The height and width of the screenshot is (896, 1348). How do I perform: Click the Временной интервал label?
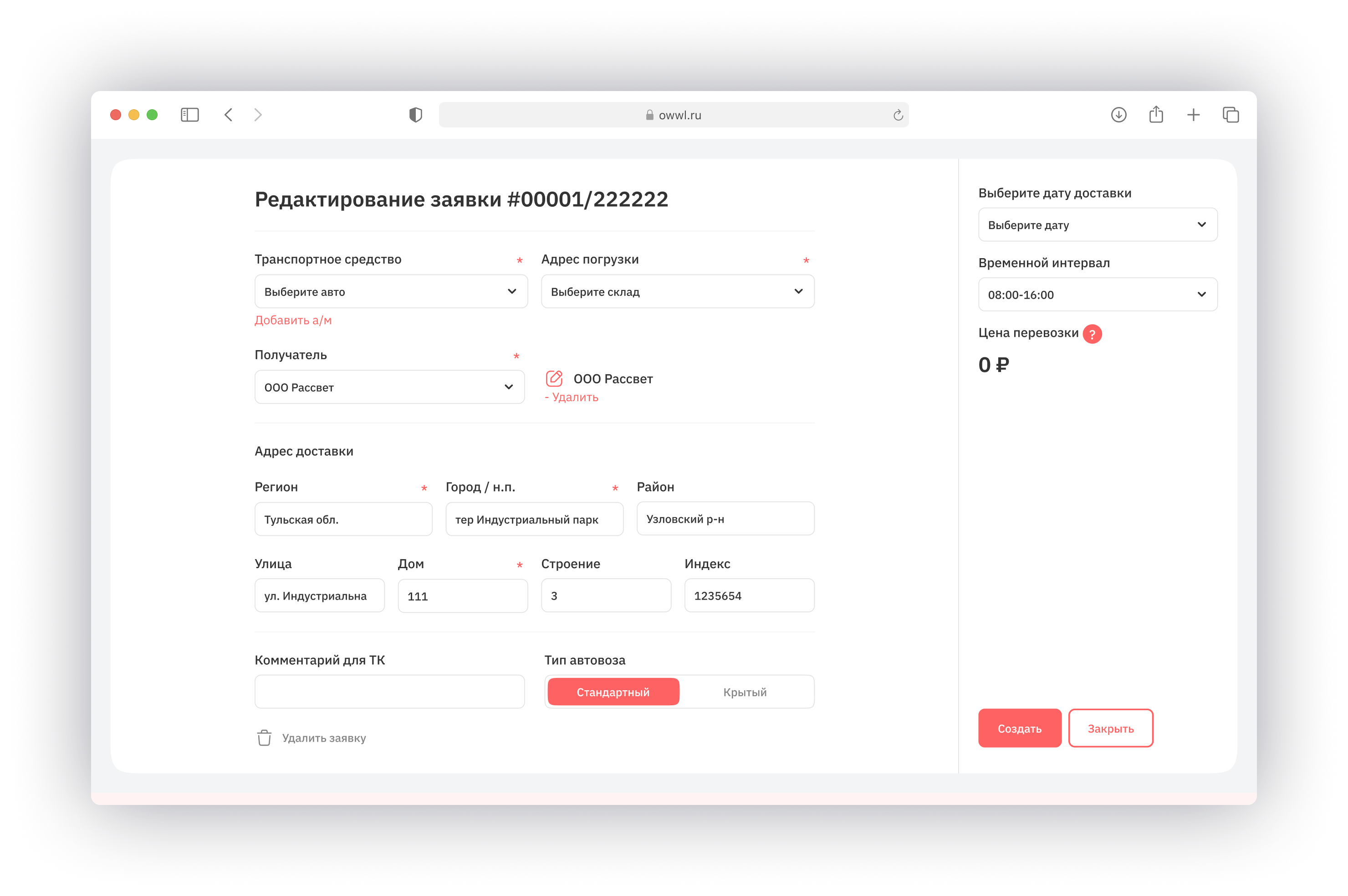[1043, 263]
